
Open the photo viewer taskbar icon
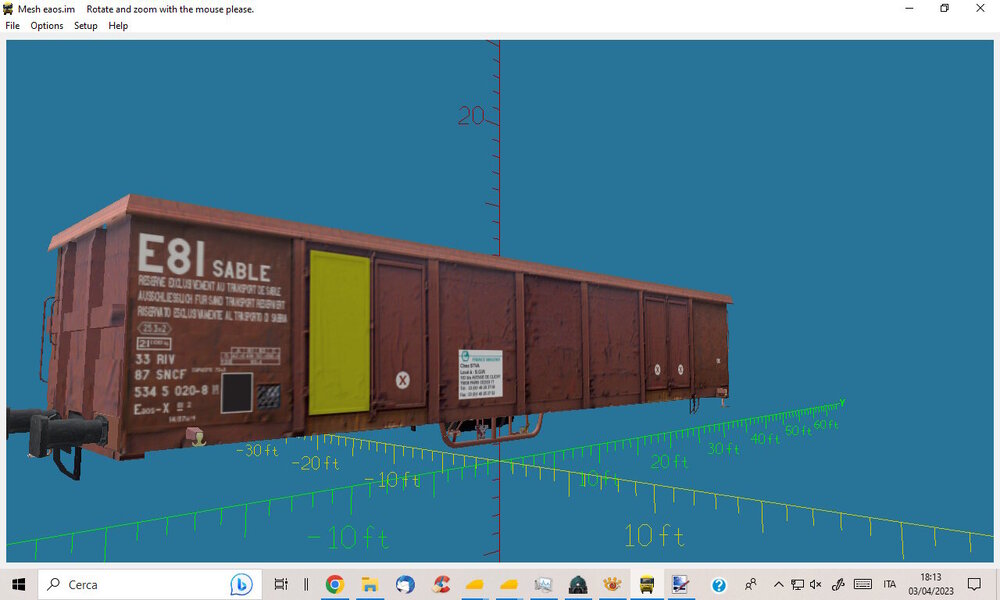tap(543, 584)
